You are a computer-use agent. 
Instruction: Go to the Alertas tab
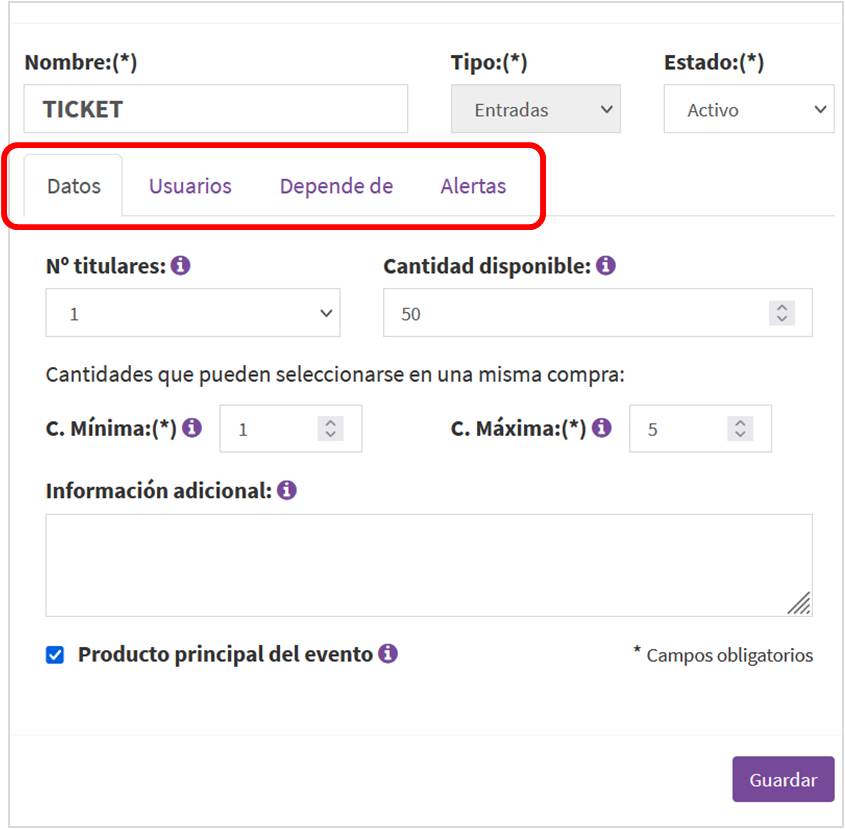(x=473, y=186)
